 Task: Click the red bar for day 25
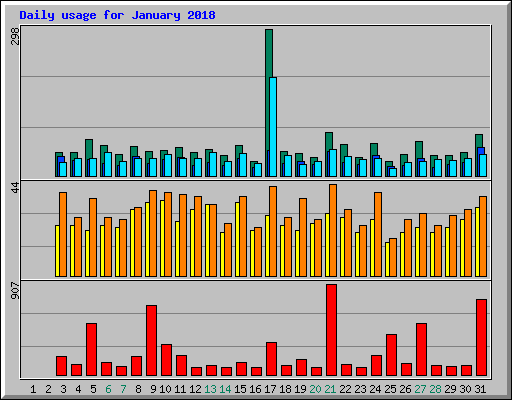pos(392,355)
